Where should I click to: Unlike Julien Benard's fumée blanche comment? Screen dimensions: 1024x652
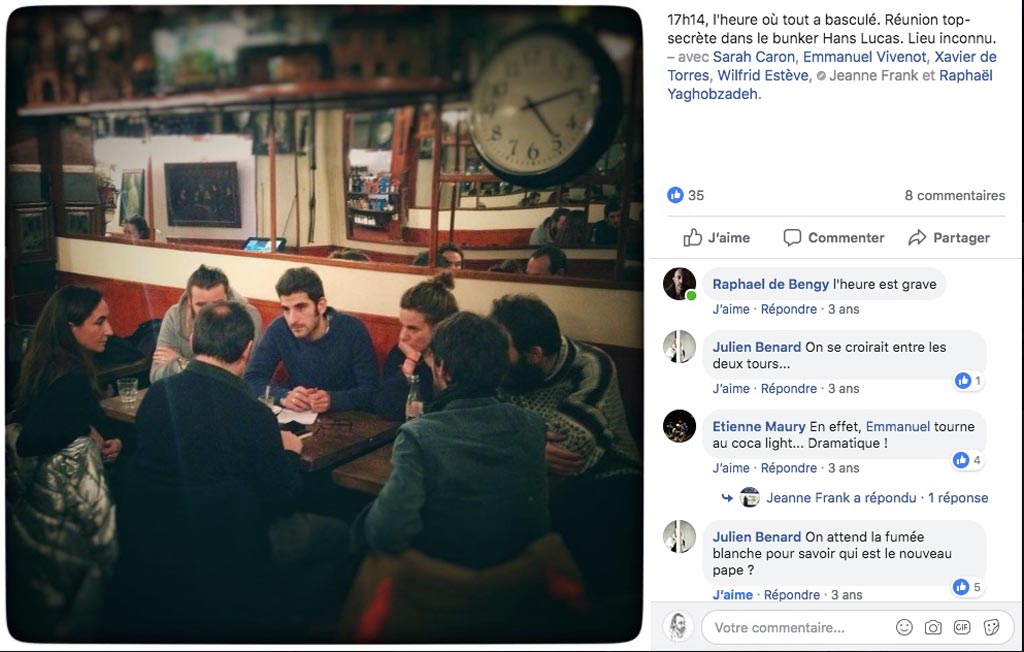(732, 595)
